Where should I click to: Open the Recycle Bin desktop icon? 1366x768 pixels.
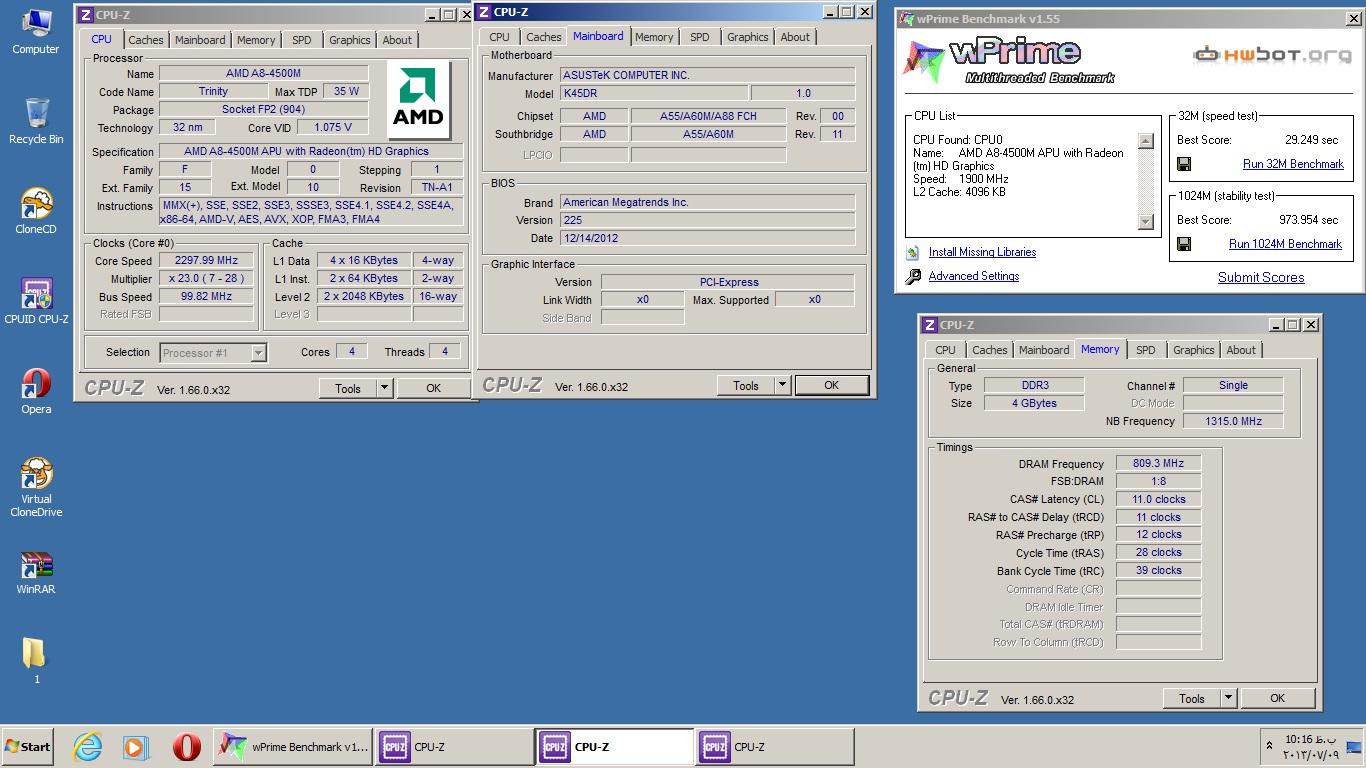pos(36,122)
